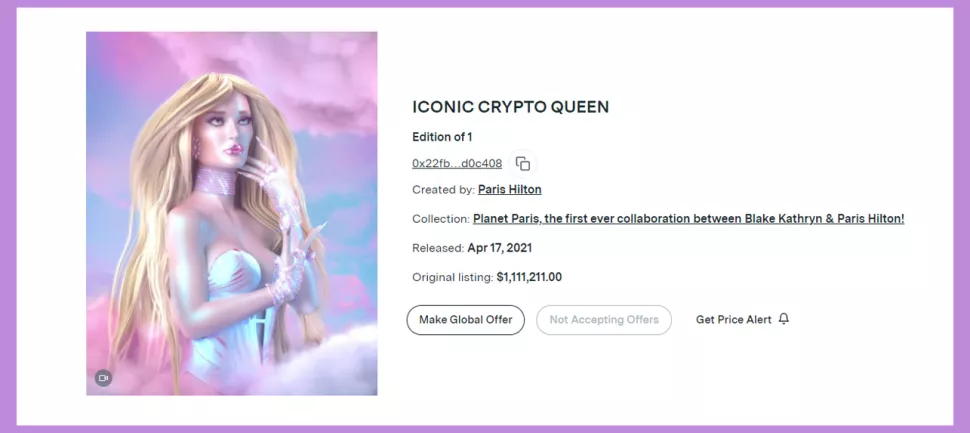Open the Iconic Crypto Queen artwork preview
The height and width of the screenshot is (433, 970).
pyautogui.click(x=231, y=213)
